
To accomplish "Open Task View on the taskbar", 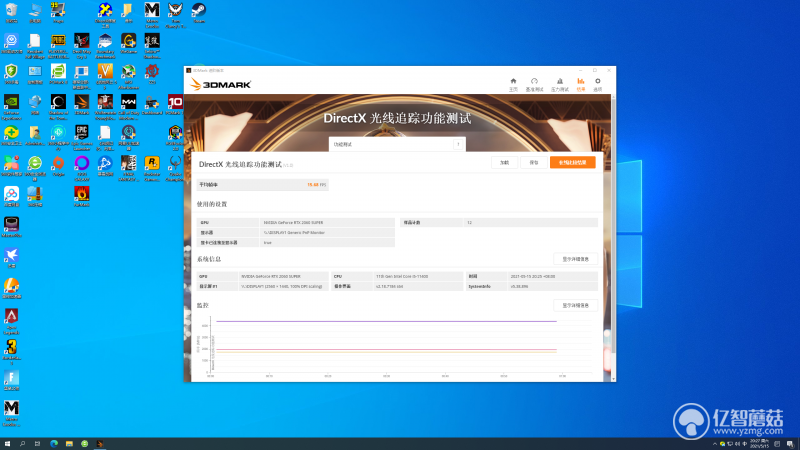I will point(37,444).
